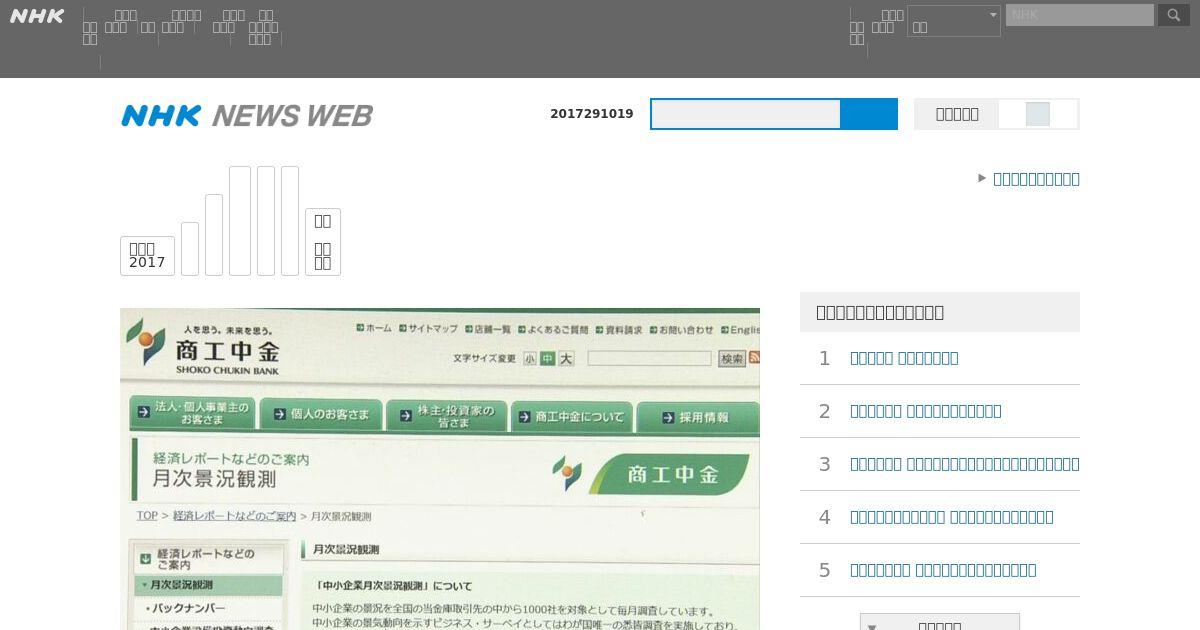Open the number 1 ranked article
Image resolution: width=1200 pixels, height=630 pixels.
(904, 358)
